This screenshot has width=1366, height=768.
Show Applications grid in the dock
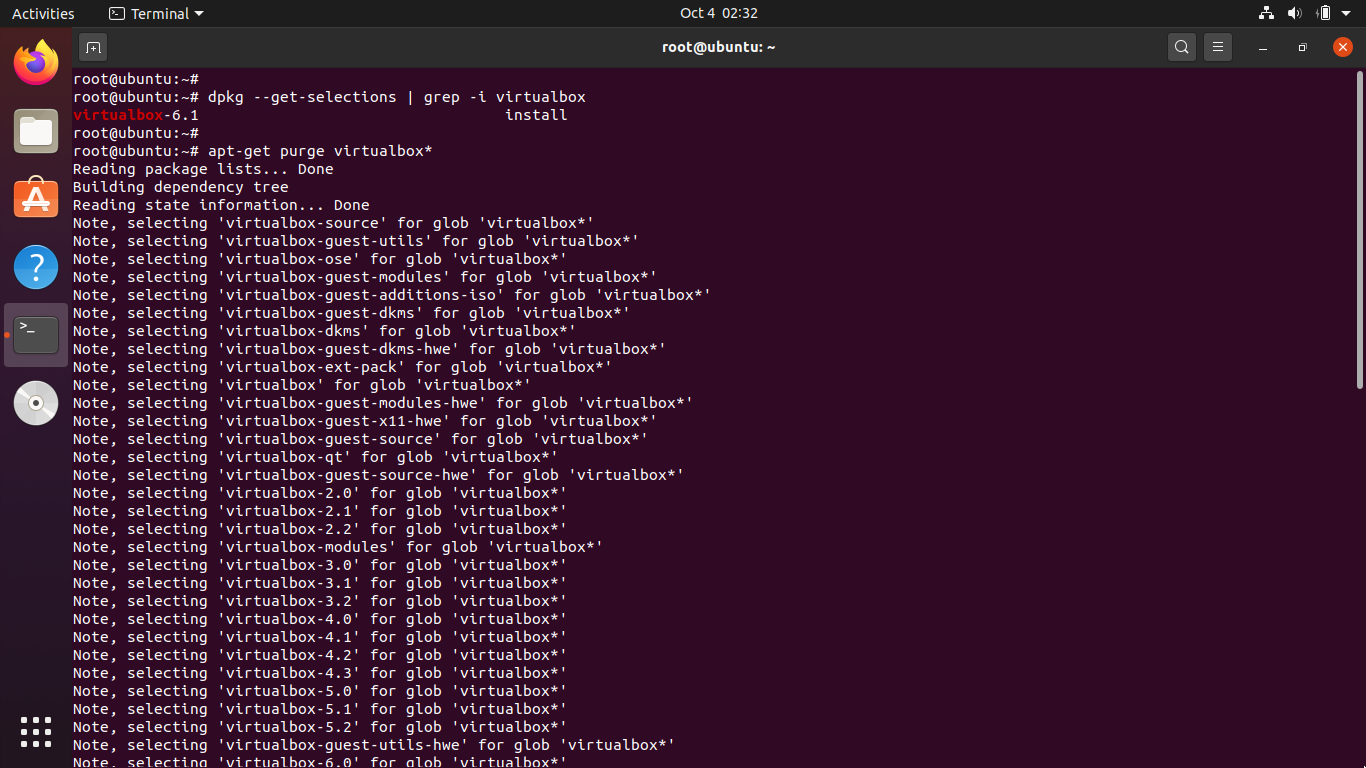click(x=36, y=732)
